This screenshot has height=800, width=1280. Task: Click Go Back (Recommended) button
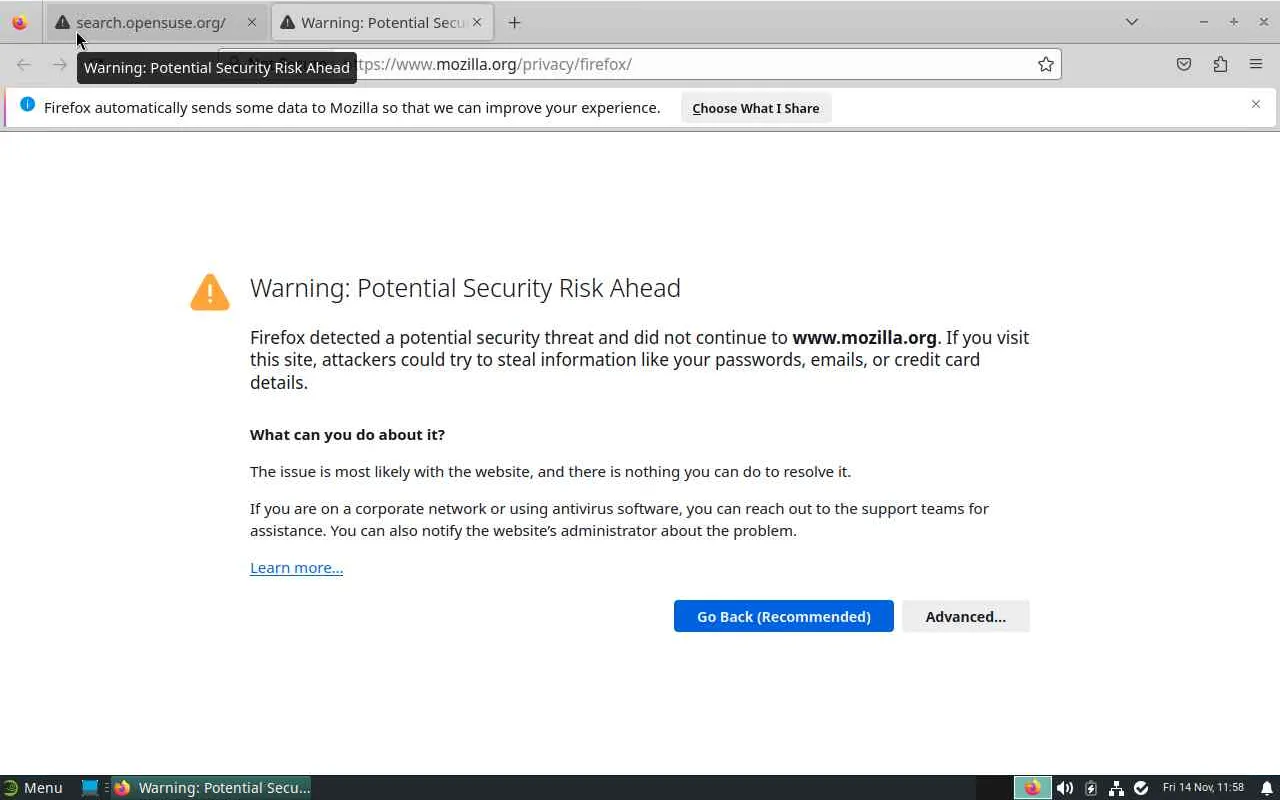click(x=783, y=616)
